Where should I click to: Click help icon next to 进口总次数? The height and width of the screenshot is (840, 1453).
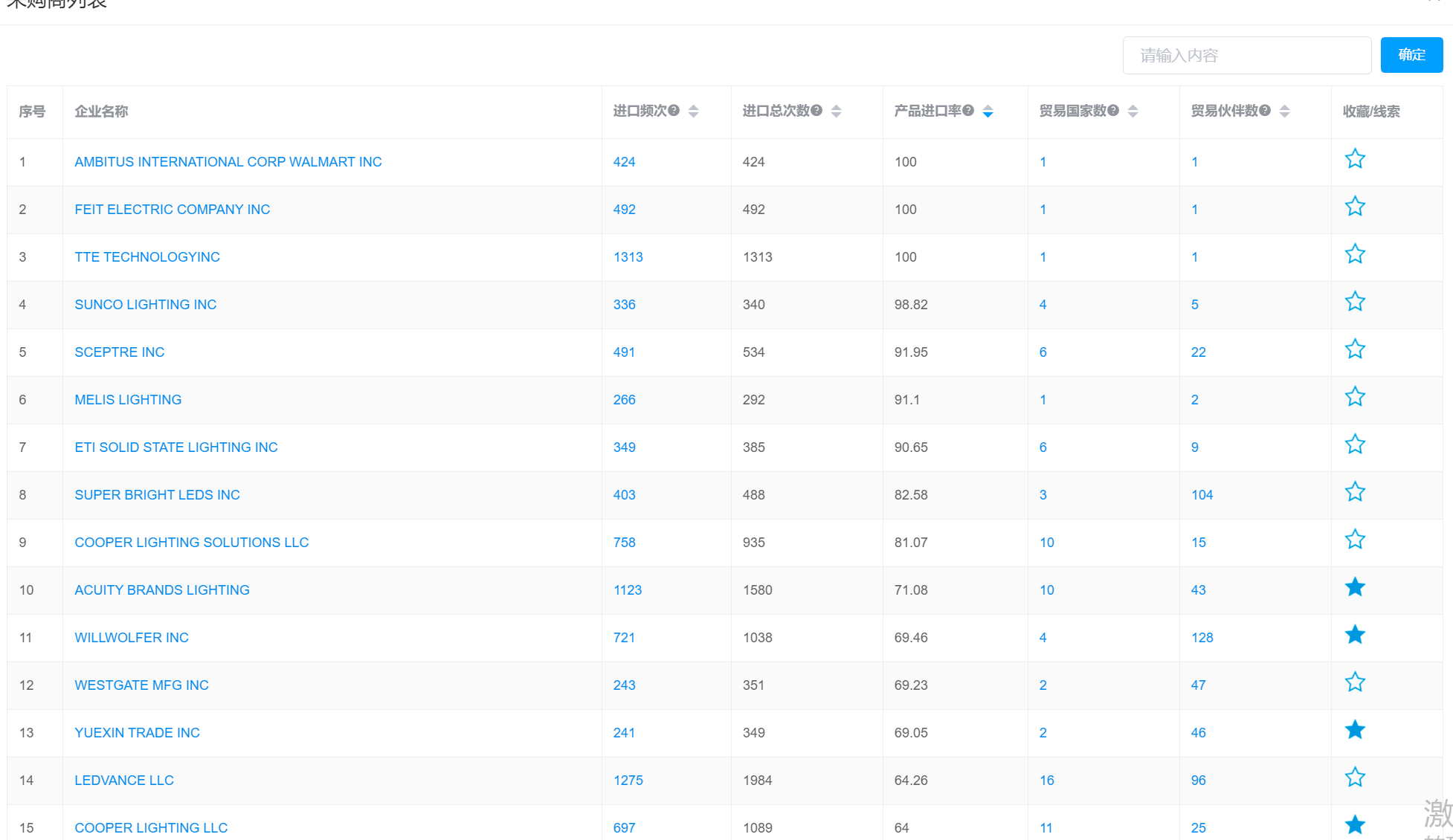point(816,111)
